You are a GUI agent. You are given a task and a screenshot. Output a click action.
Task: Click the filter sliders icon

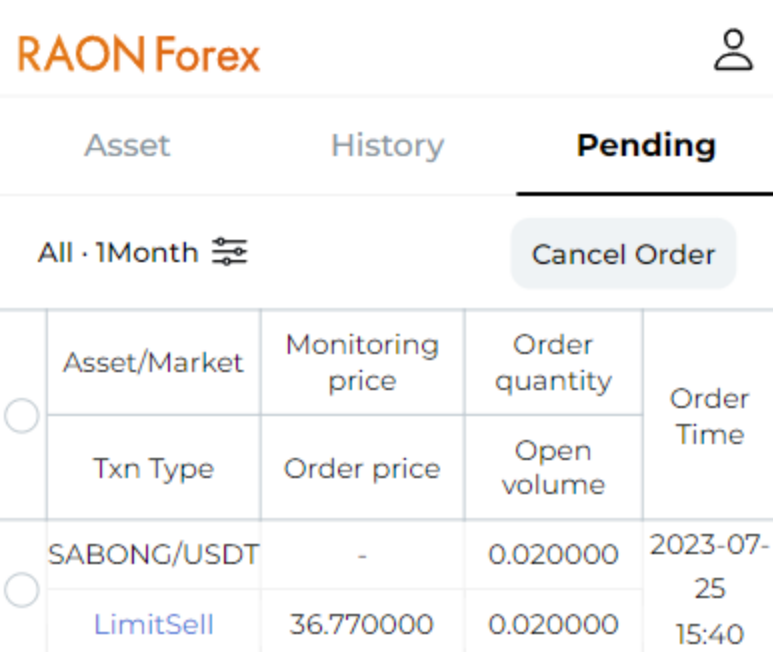pos(229,252)
